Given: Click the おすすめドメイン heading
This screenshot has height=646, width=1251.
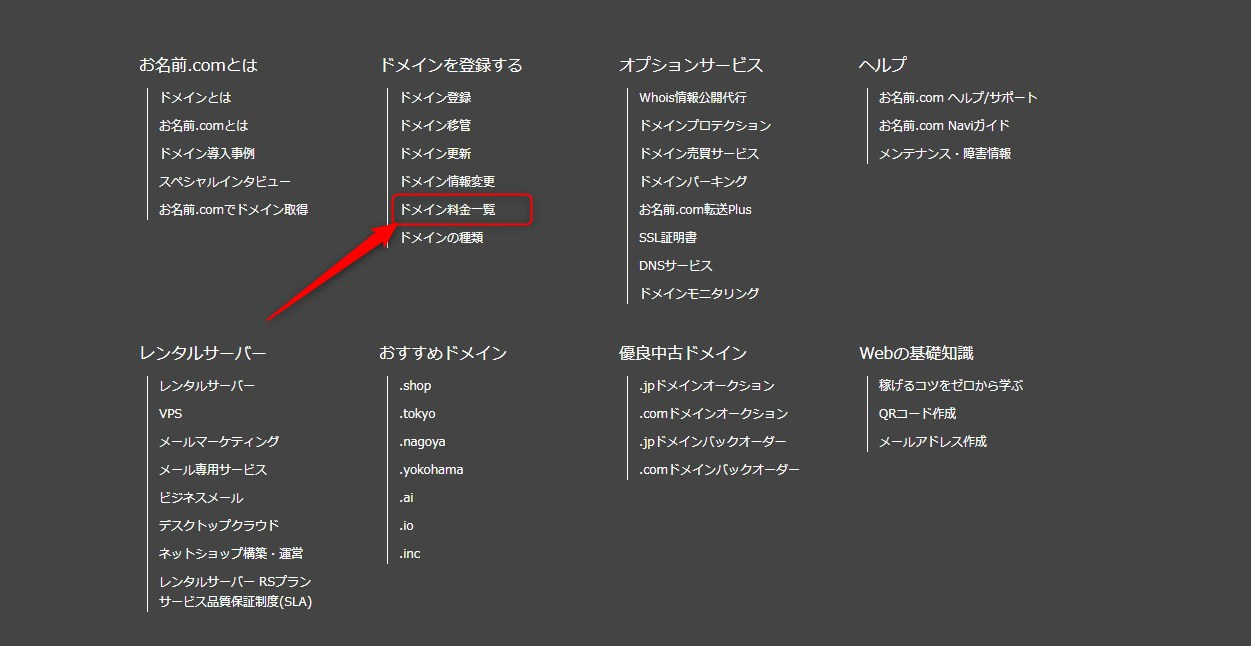Looking at the screenshot, I should click(443, 353).
